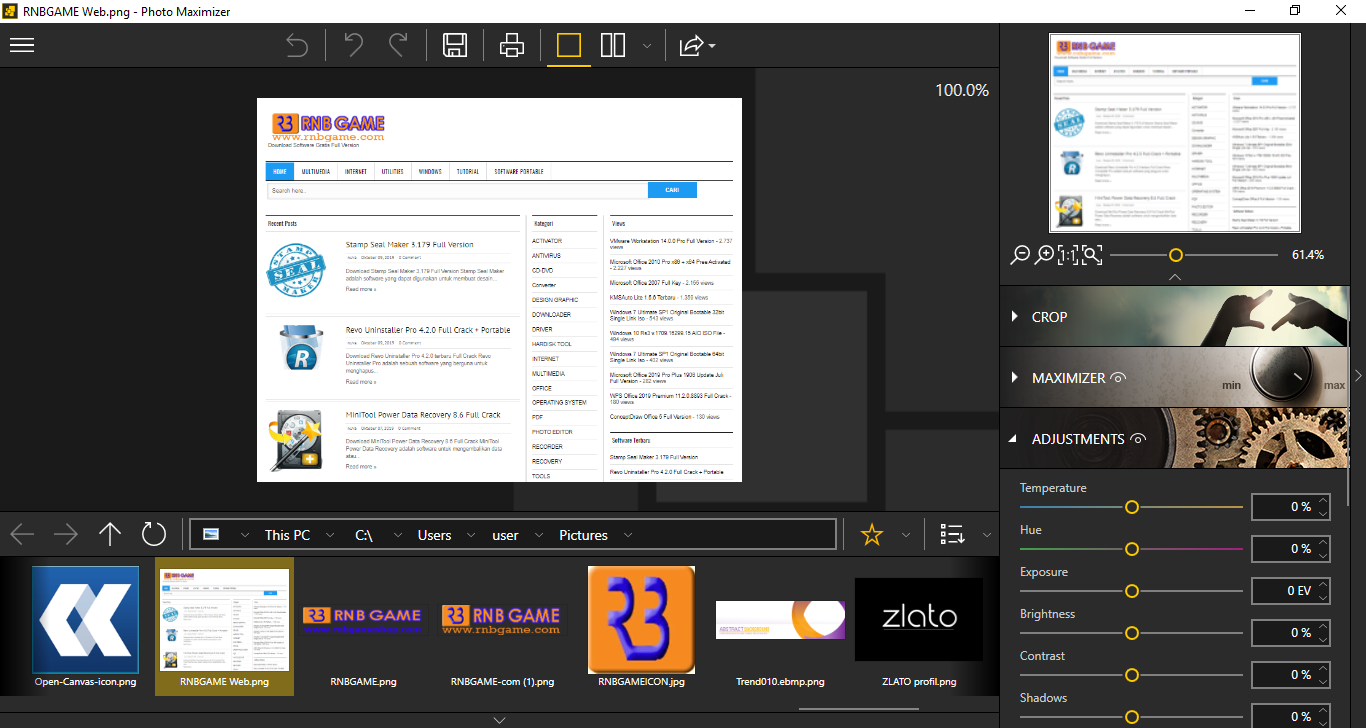1366x728 pixels.
Task: Open dropdown arrow after Users
Action: [x=470, y=535]
